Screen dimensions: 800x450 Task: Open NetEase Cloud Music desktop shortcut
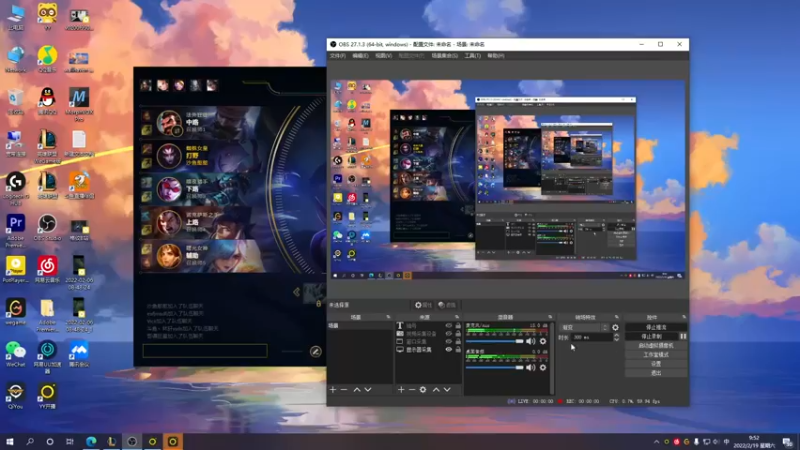(x=47, y=269)
